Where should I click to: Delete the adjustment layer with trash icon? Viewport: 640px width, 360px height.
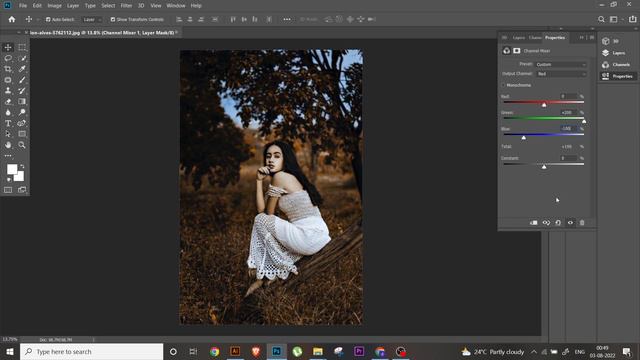pyautogui.click(x=582, y=222)
